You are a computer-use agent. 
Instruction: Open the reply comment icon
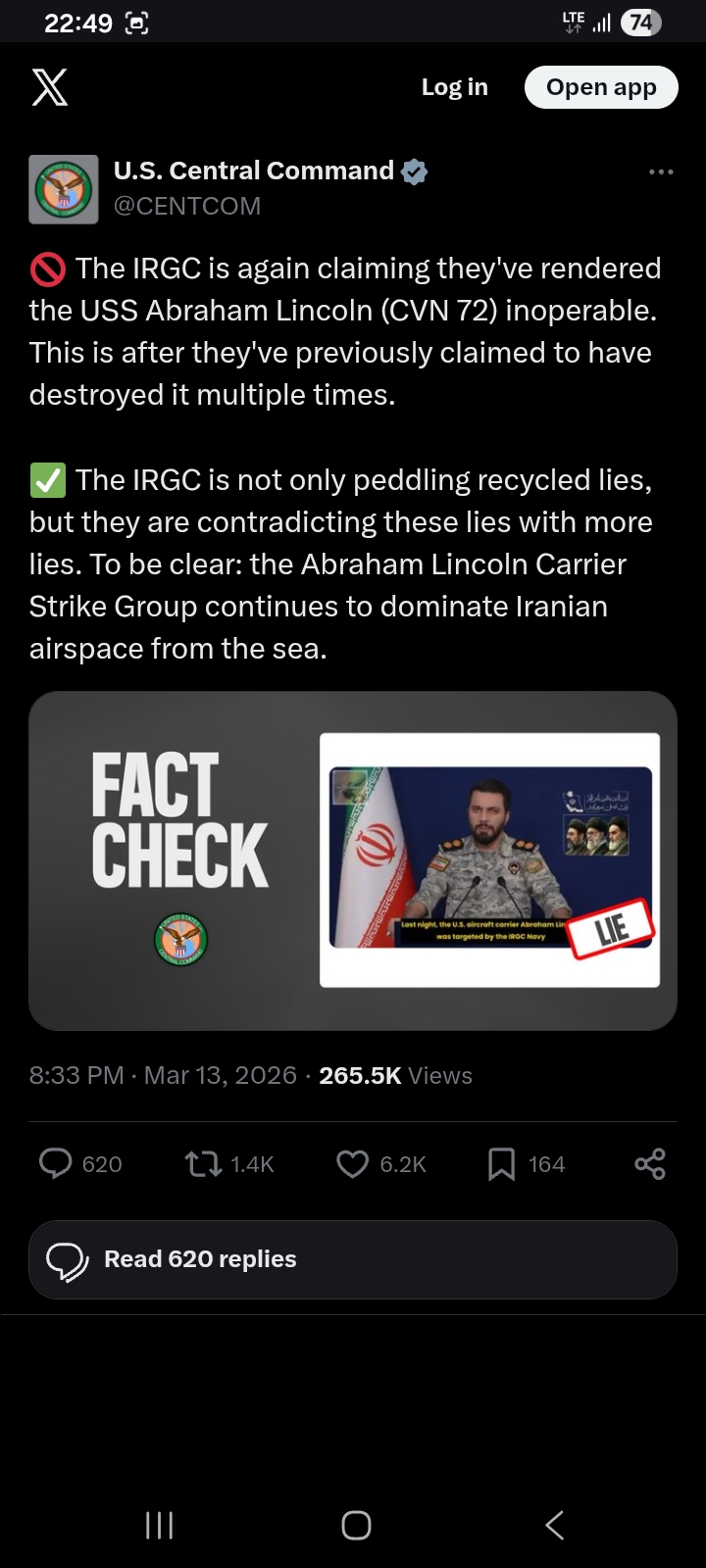tap(56, 1163)
